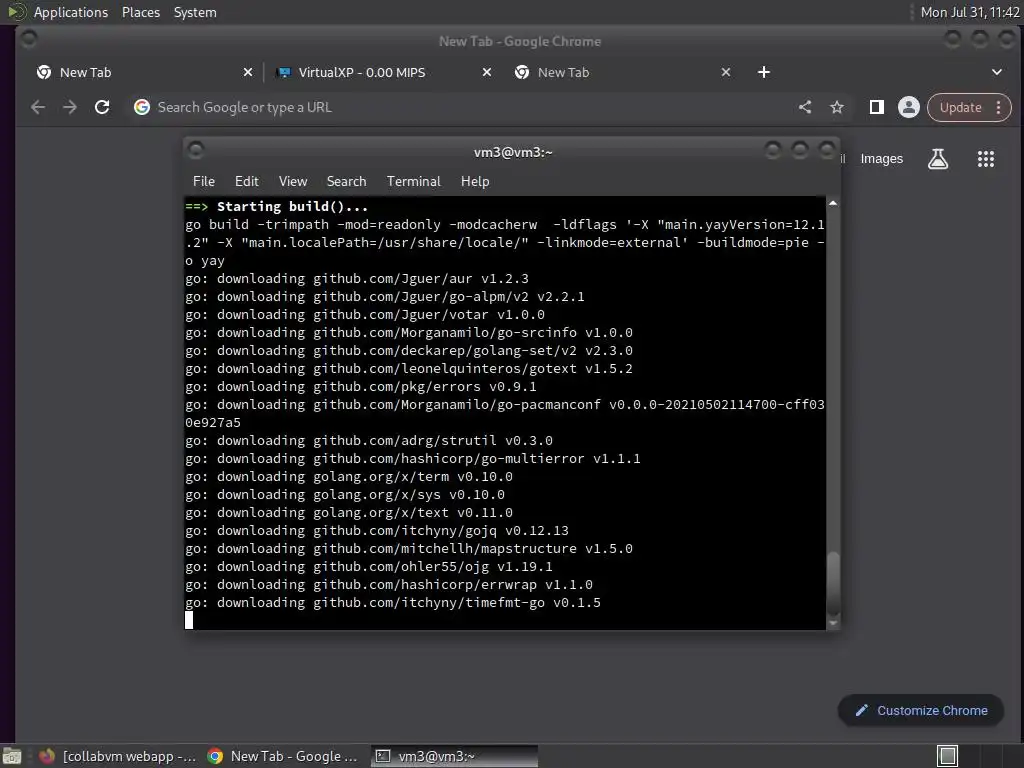Click the line downloading mitchellh/mapstructure v1.5.0

click(409, 549)
